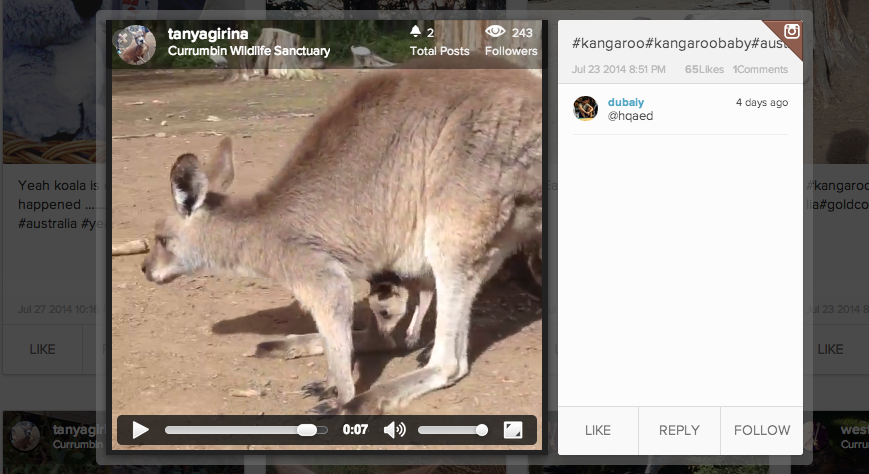
Task: Open the tanyagirina username link
Action: 208,34
